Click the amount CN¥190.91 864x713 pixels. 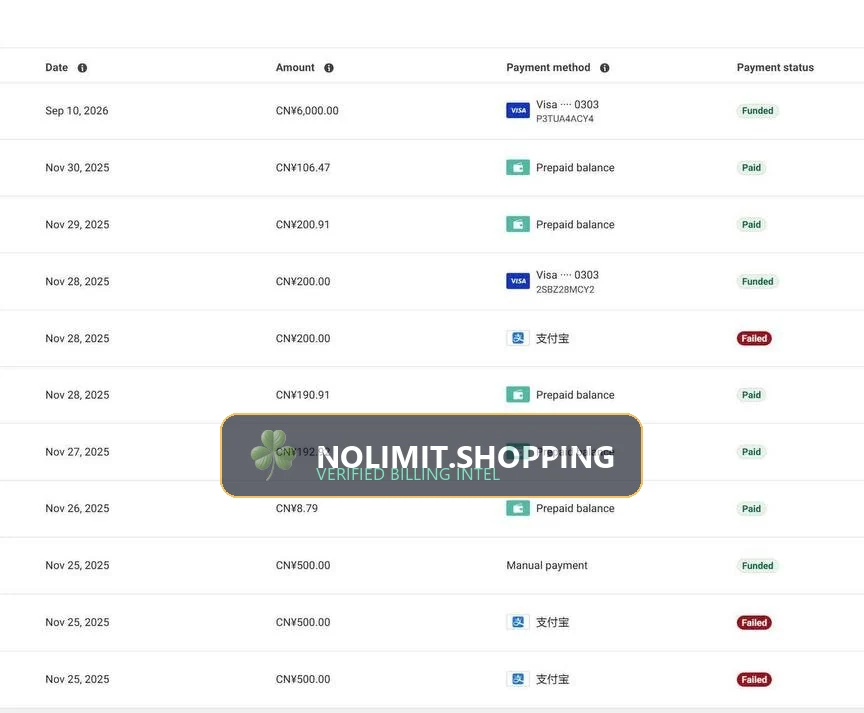[303, 395]
